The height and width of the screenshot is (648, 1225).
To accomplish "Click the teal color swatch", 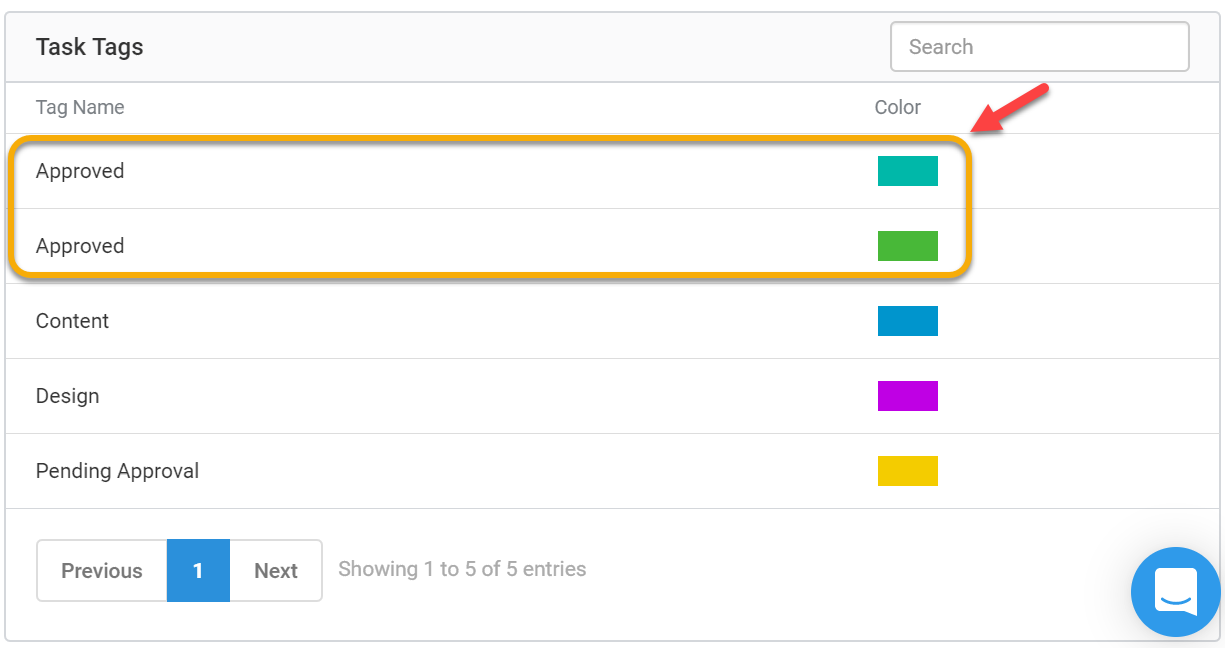I will (x=908, y=171).
